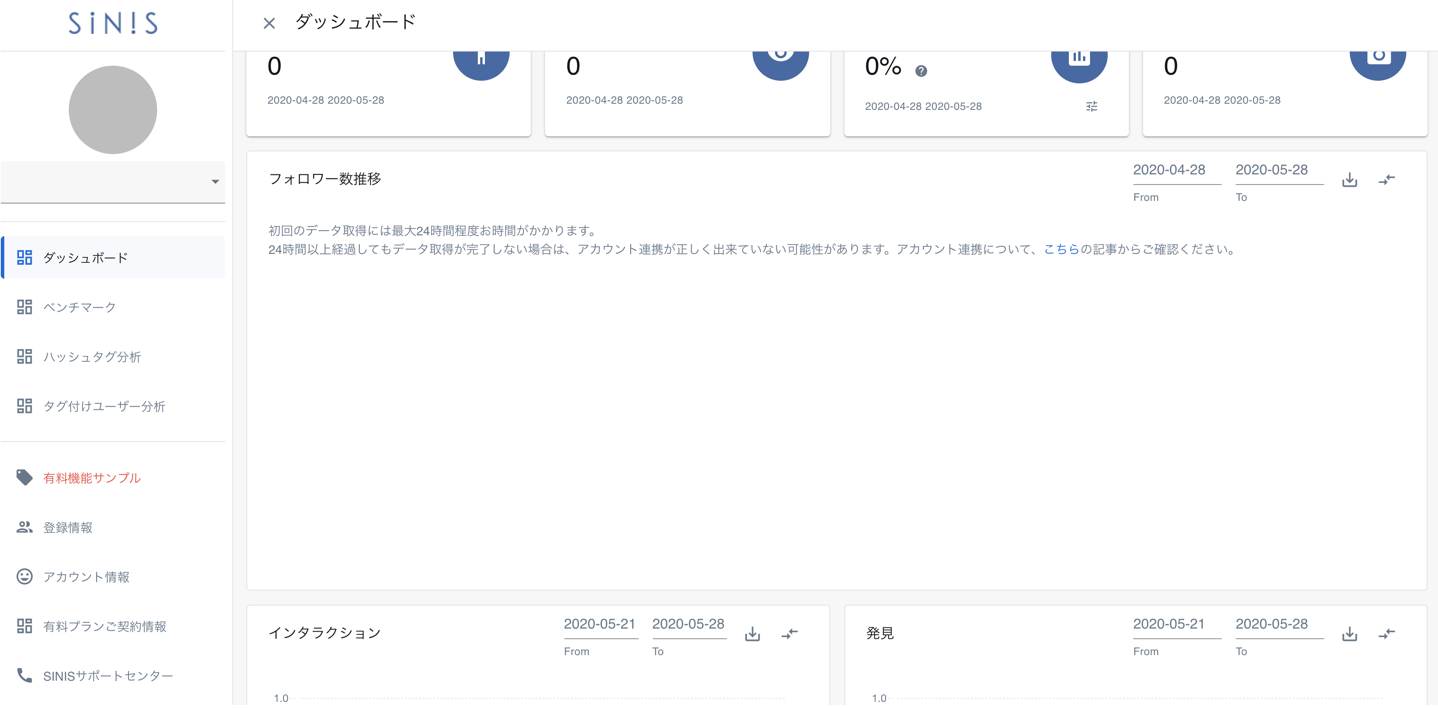Image resolution: width=1438 pixels, height=708 pixels.
Task: Click the こちら link in the notice
Action: point(1061,250)
